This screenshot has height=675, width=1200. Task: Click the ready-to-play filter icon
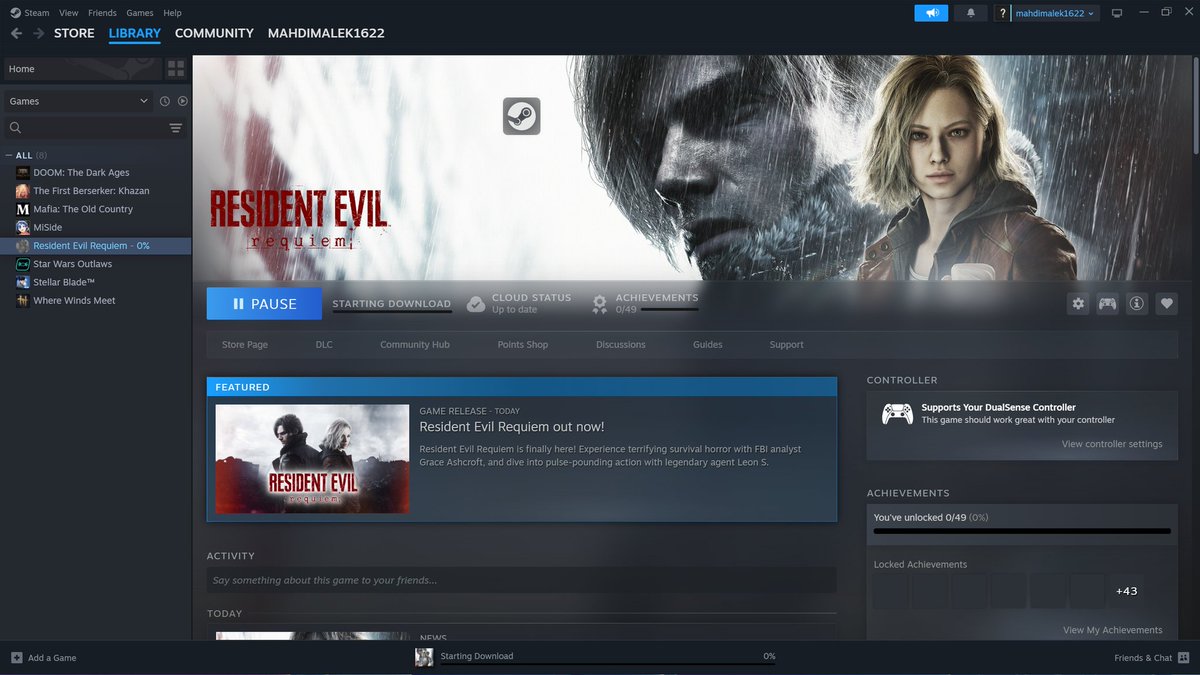(182, 101)
